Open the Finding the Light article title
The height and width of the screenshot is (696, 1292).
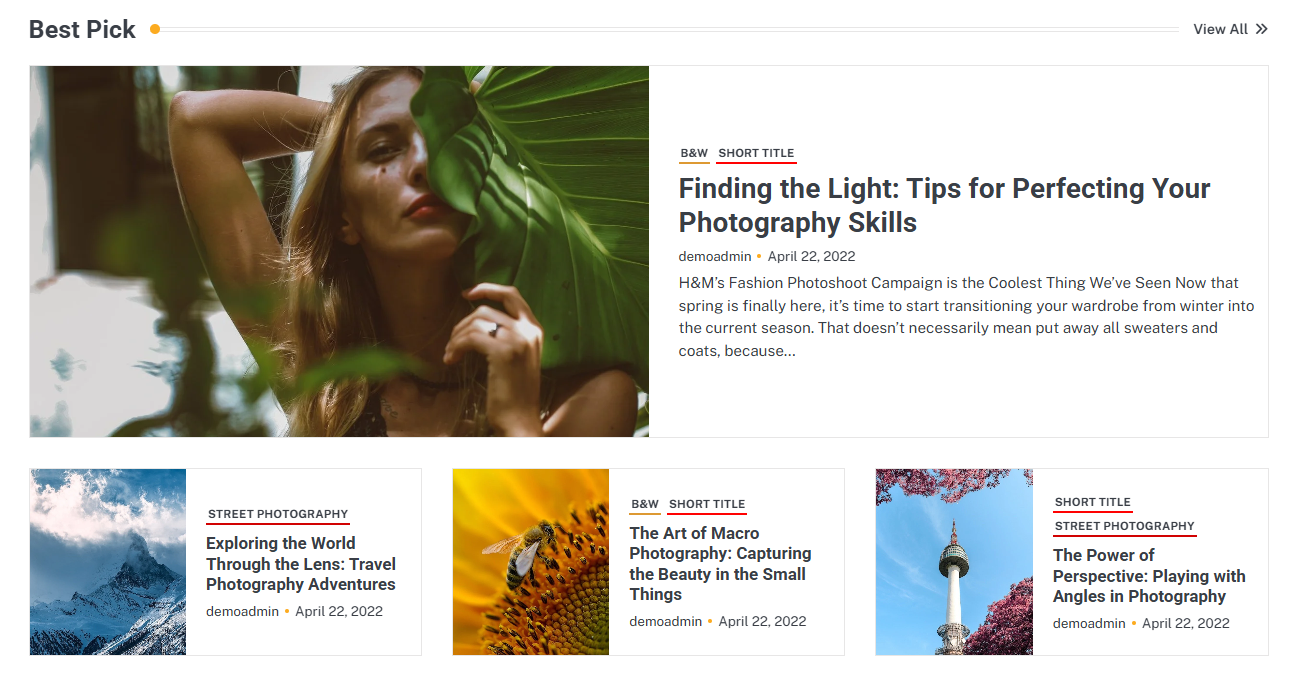pos(943,205)
